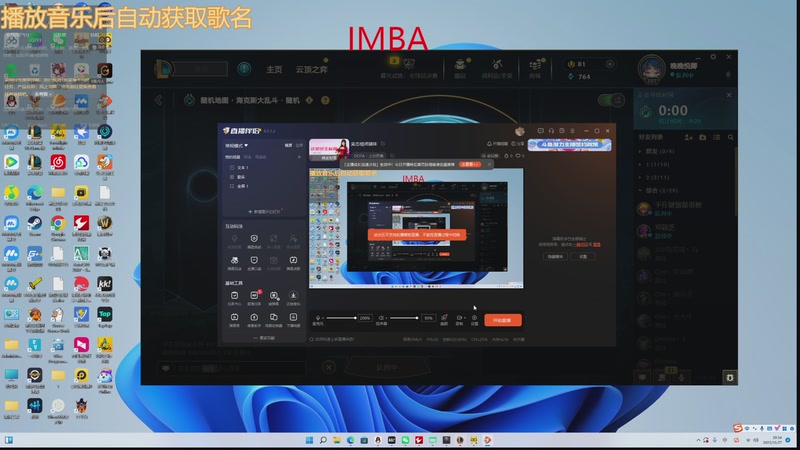800x450 pixels.
Task: Click the 隐藏模块 button in the right panel
Action: (x=555, y=257)
